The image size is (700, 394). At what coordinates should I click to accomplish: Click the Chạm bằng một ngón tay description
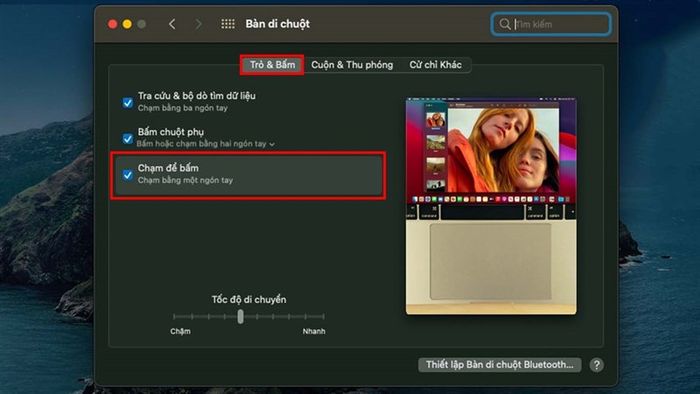pos(185,180)
